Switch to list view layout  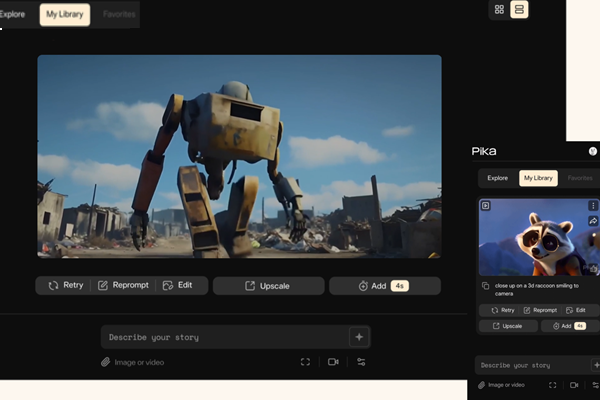(519, 9)
